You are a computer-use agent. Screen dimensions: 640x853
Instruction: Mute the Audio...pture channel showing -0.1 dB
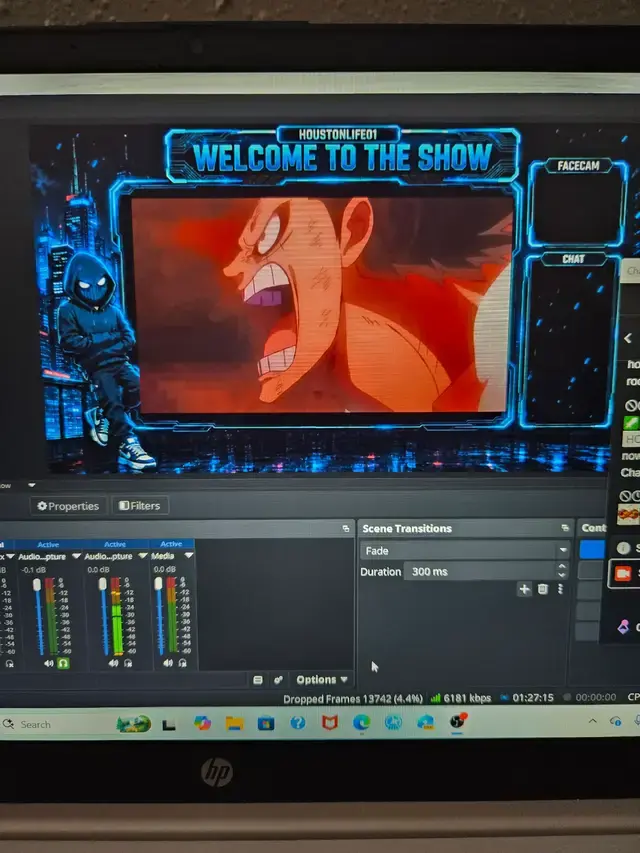click(49, 663)
